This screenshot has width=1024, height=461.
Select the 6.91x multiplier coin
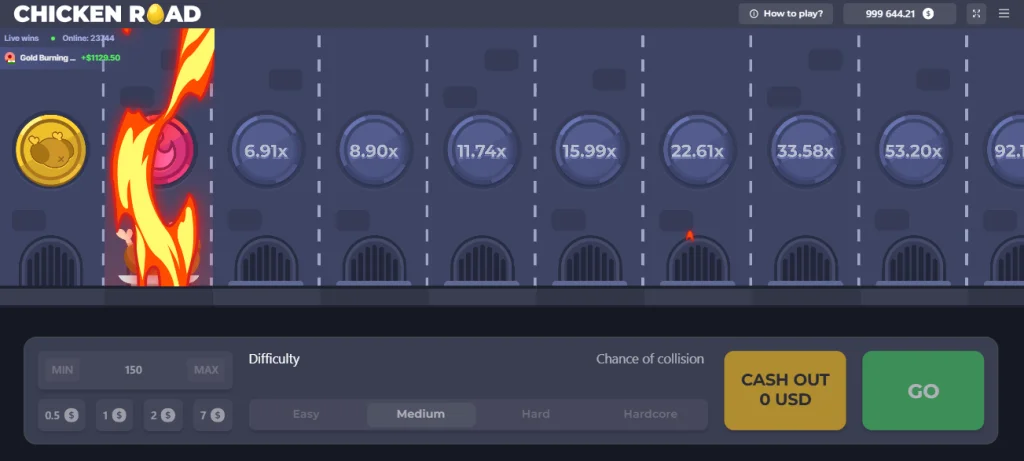click(266, 151)
